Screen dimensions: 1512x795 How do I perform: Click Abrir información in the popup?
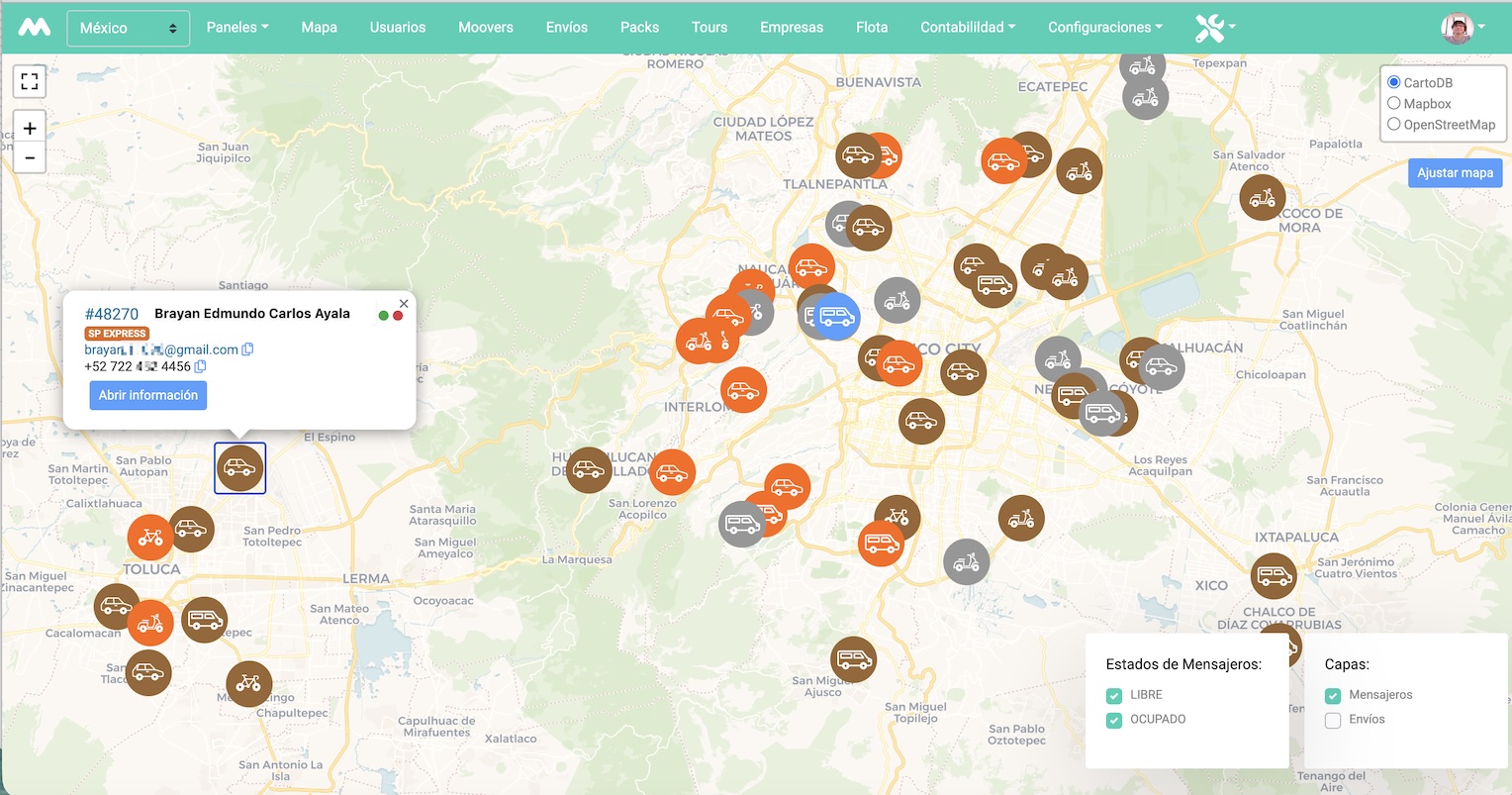pyautogui.click(x=147, y=395)
